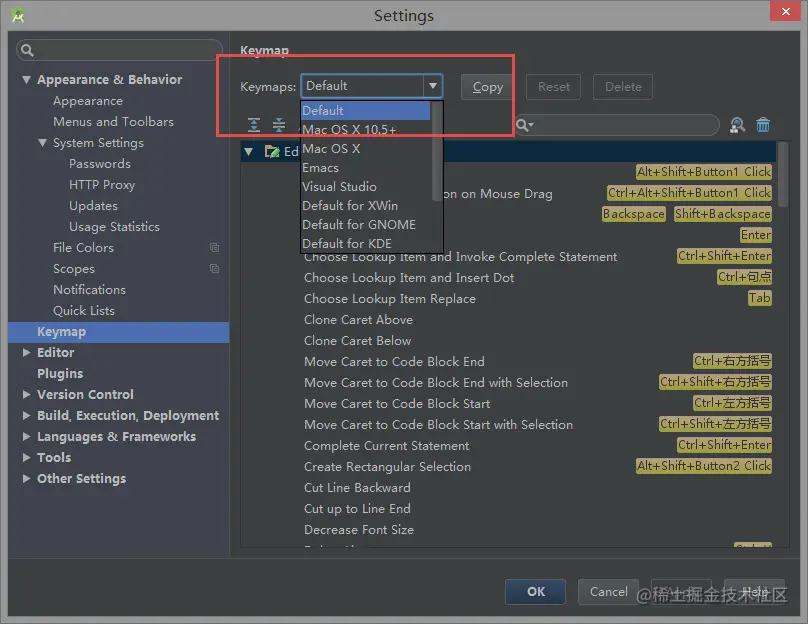
Task: Choose Emacs keymap option
Action: (x=366, y=168)
